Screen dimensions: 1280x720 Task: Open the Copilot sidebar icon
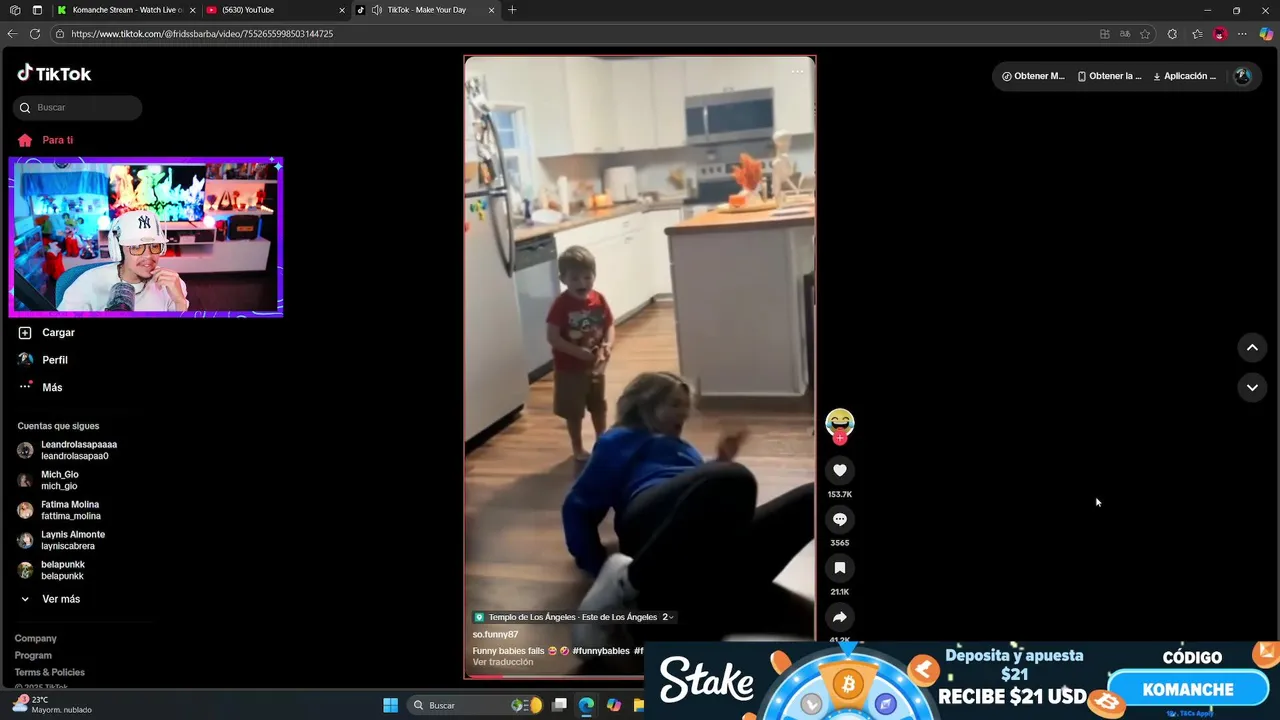[x=1266, y=34]
